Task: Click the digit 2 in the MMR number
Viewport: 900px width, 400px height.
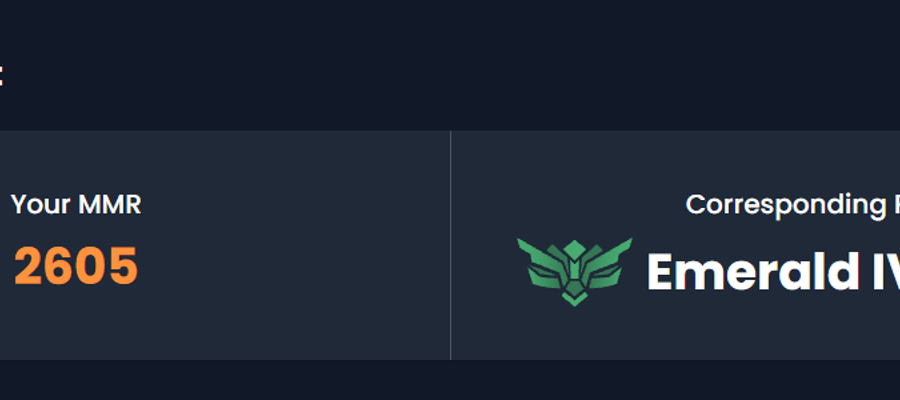Action: [x=29, y=266]
